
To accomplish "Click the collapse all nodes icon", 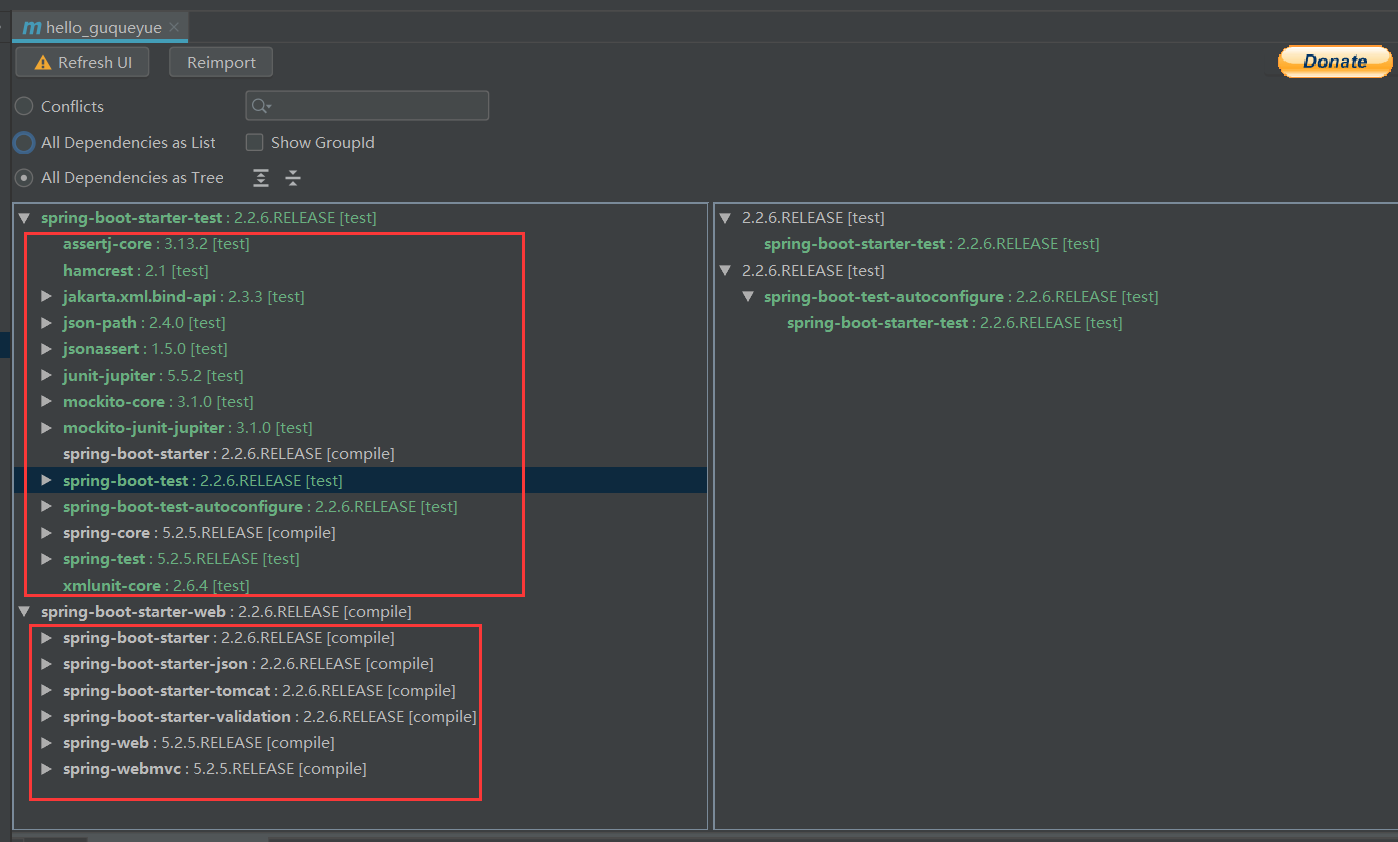I will pos(292,177).
